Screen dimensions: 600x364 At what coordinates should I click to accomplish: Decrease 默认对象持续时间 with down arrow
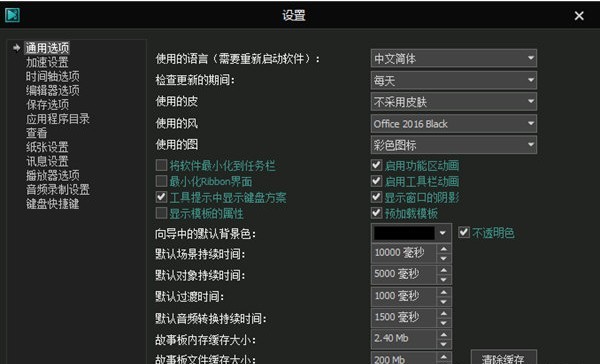click(443, 279)
